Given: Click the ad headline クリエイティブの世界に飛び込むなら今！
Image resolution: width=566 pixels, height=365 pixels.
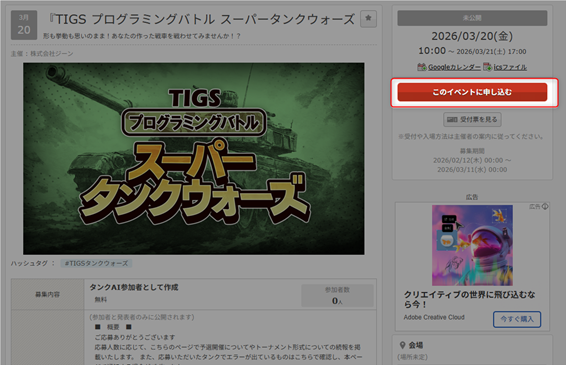Looking at the screenshot, I should (x=470, y=299).
